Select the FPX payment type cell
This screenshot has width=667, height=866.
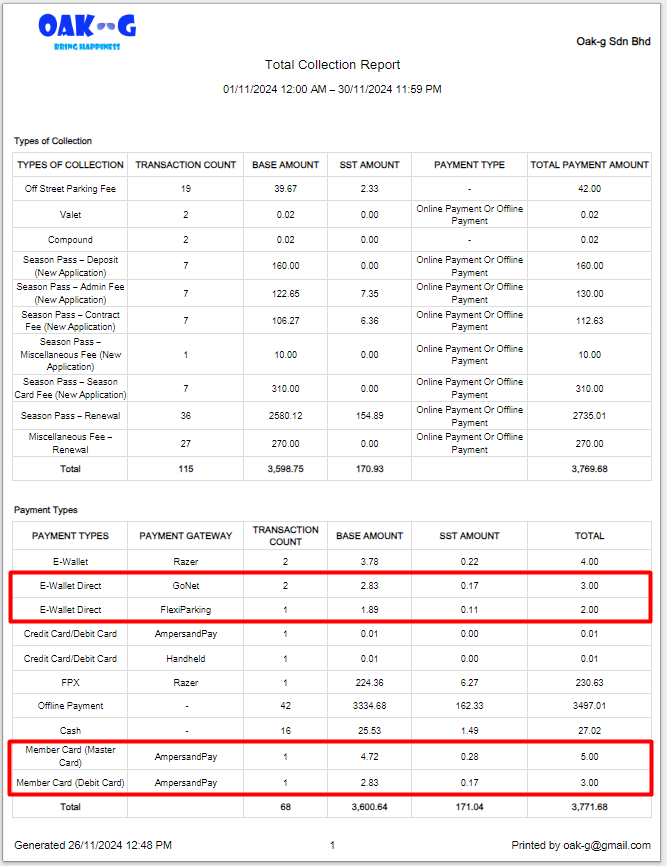(70, 683)
